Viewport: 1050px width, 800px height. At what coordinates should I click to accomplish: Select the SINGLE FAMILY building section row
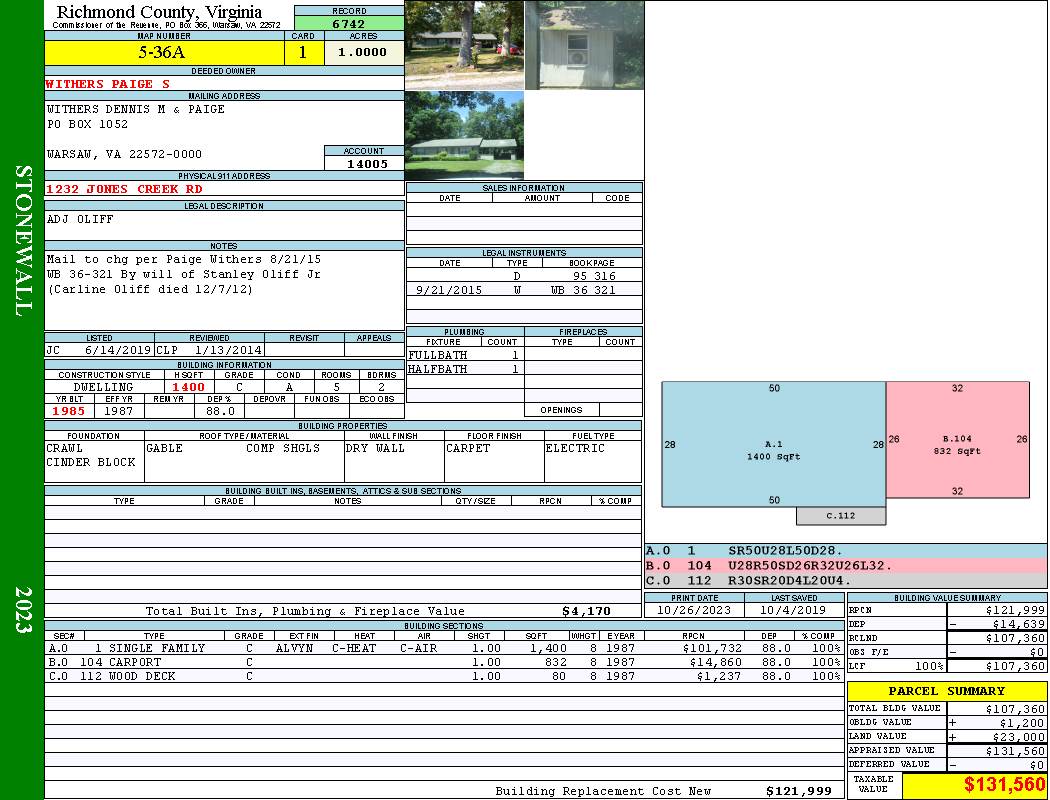[444, 648]
